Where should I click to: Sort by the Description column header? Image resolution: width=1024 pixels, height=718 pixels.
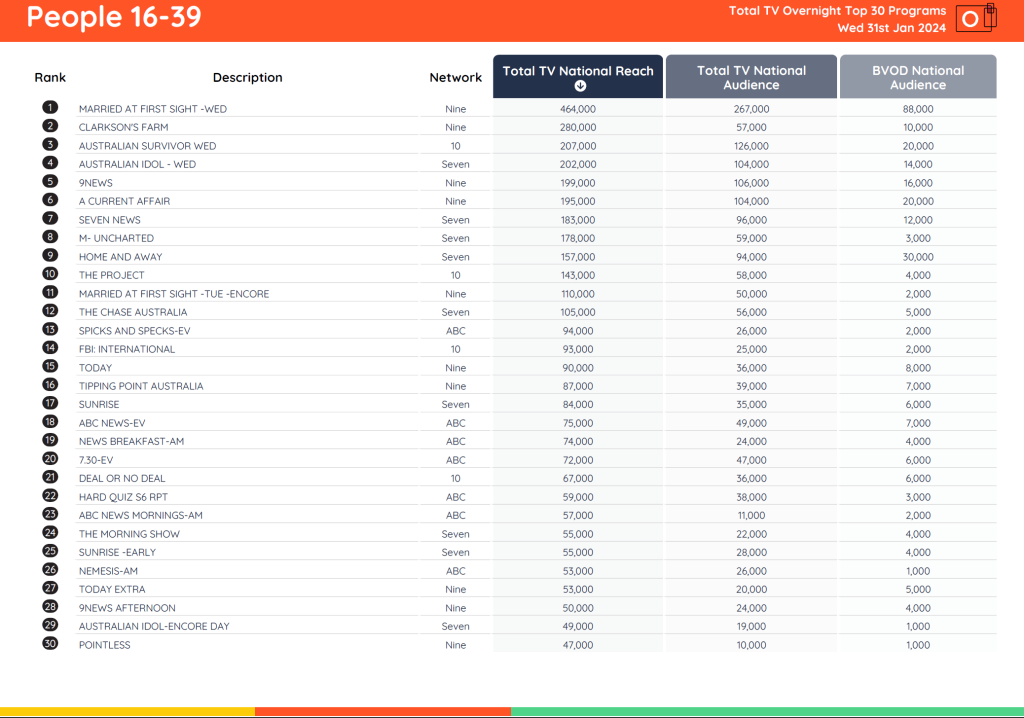click(247, 77)
